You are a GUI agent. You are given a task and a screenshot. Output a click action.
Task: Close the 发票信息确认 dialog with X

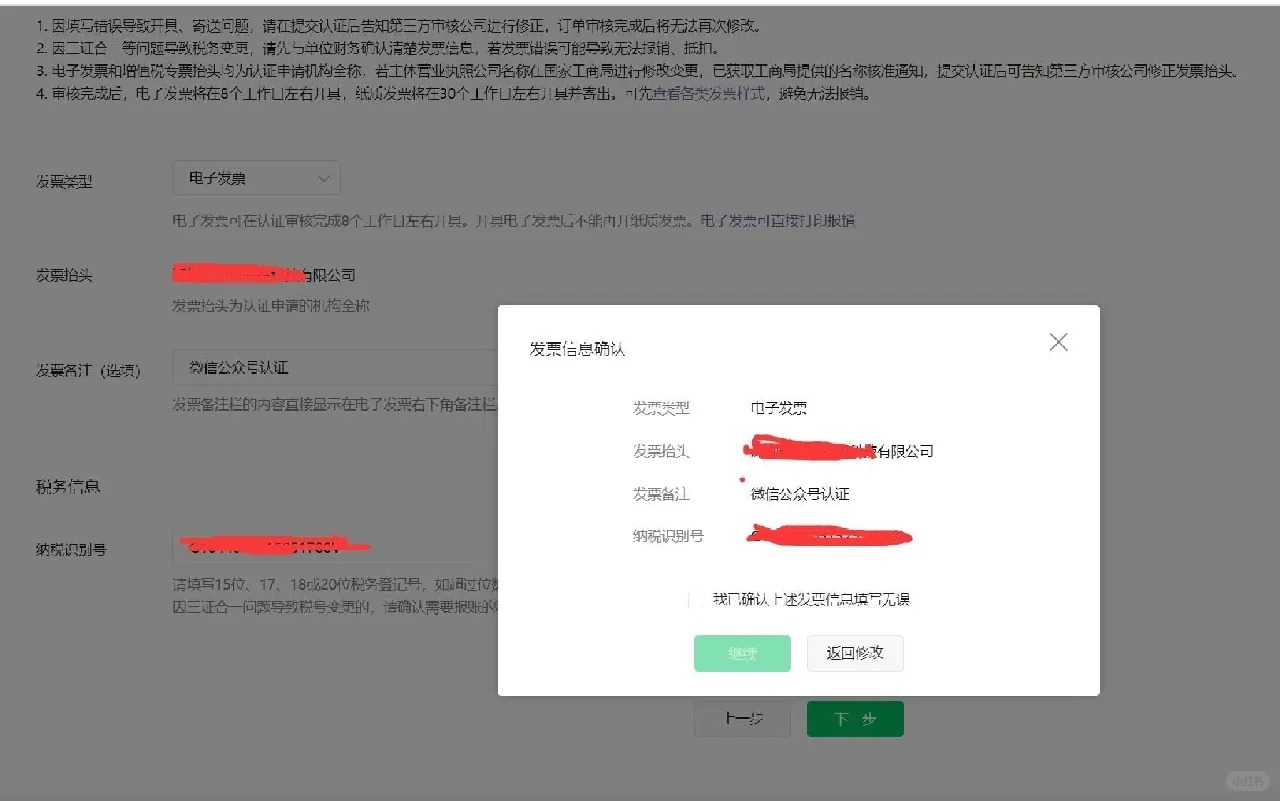1058,342
